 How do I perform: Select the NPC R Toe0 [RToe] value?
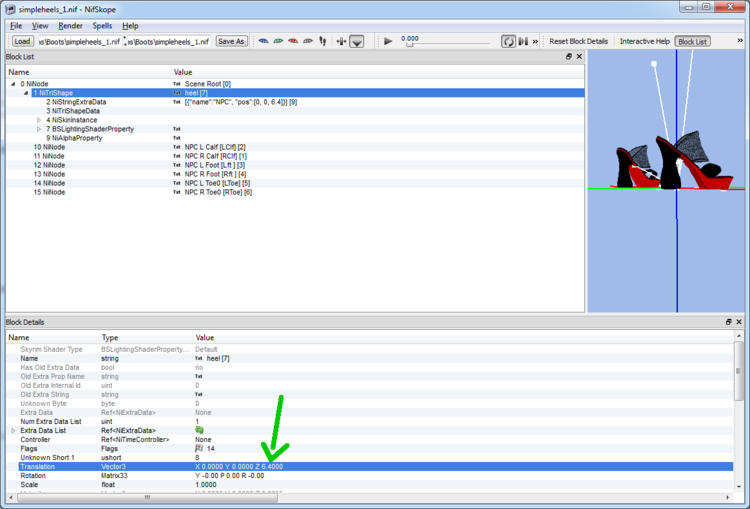click(218, 192)
